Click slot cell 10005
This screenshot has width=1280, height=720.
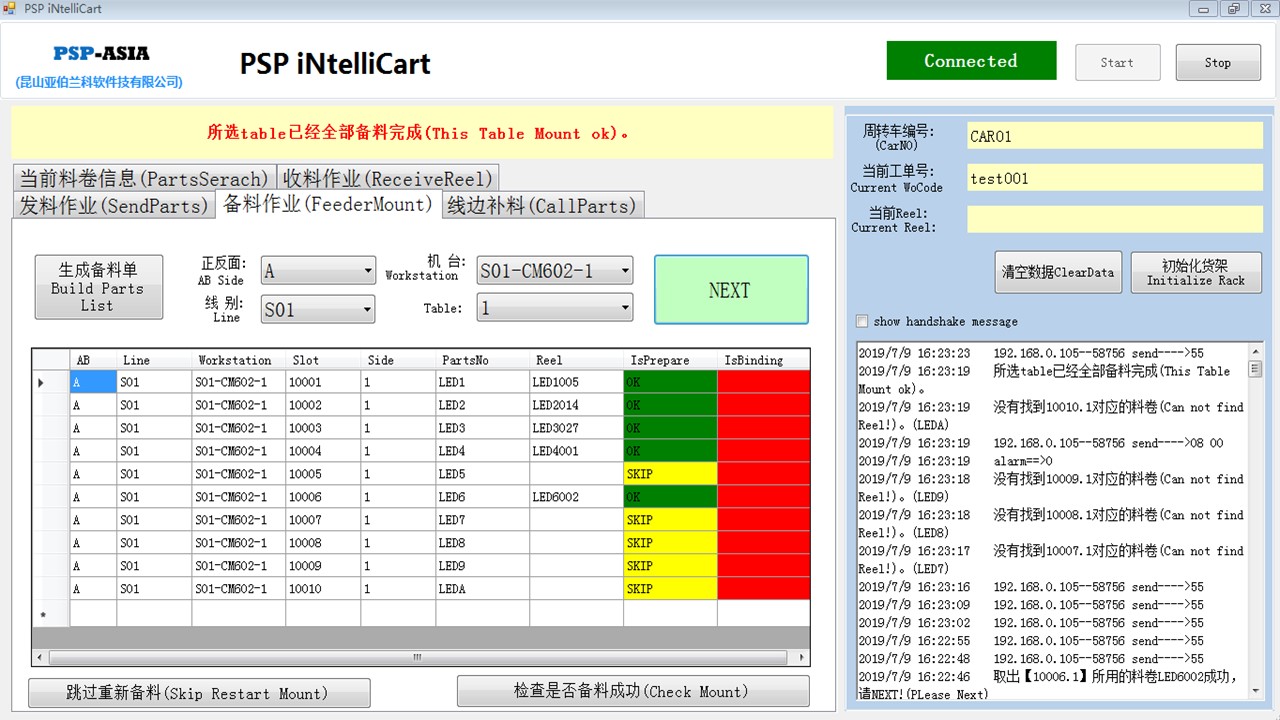tap(323, 474)
